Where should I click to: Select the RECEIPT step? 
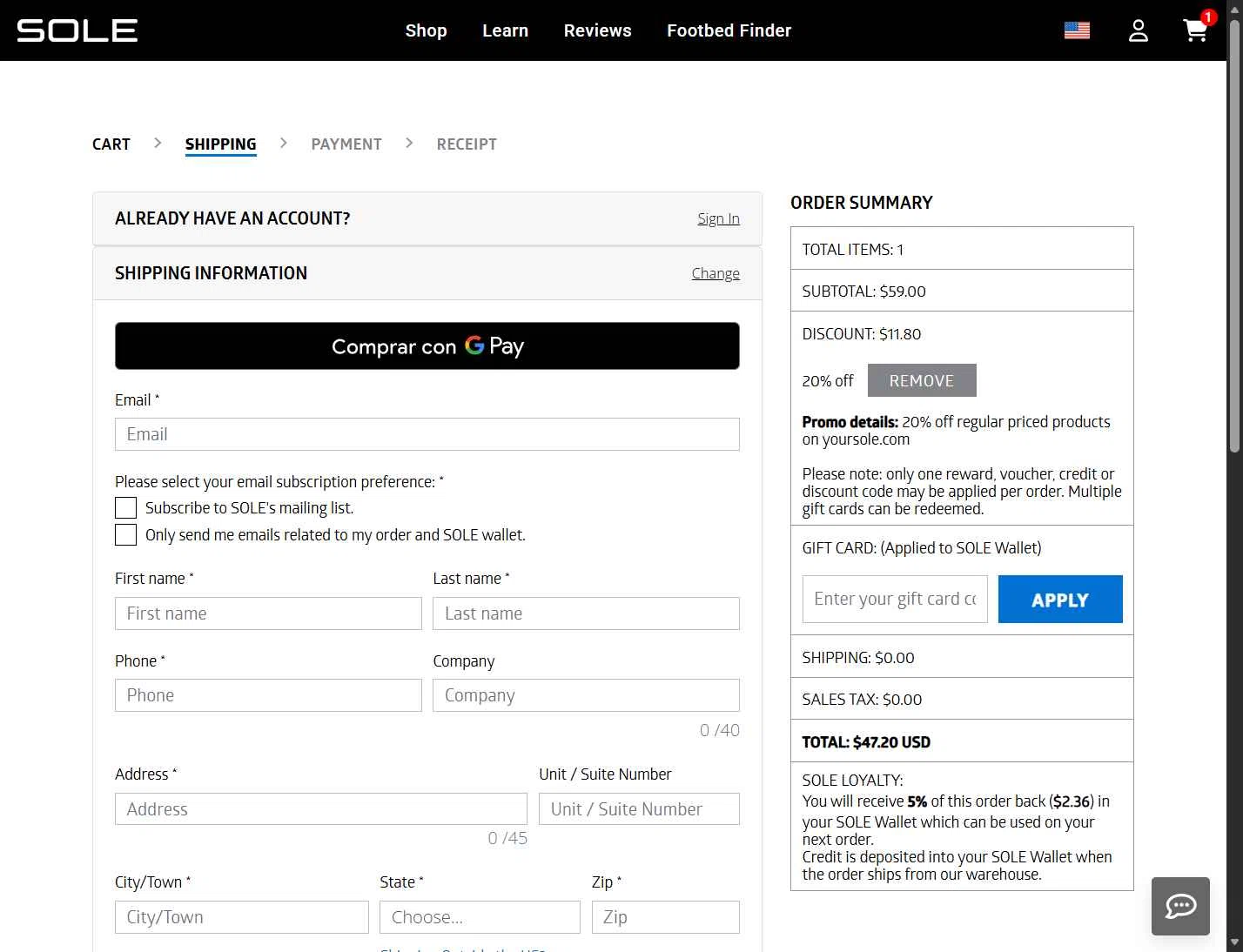coord(467,144)
